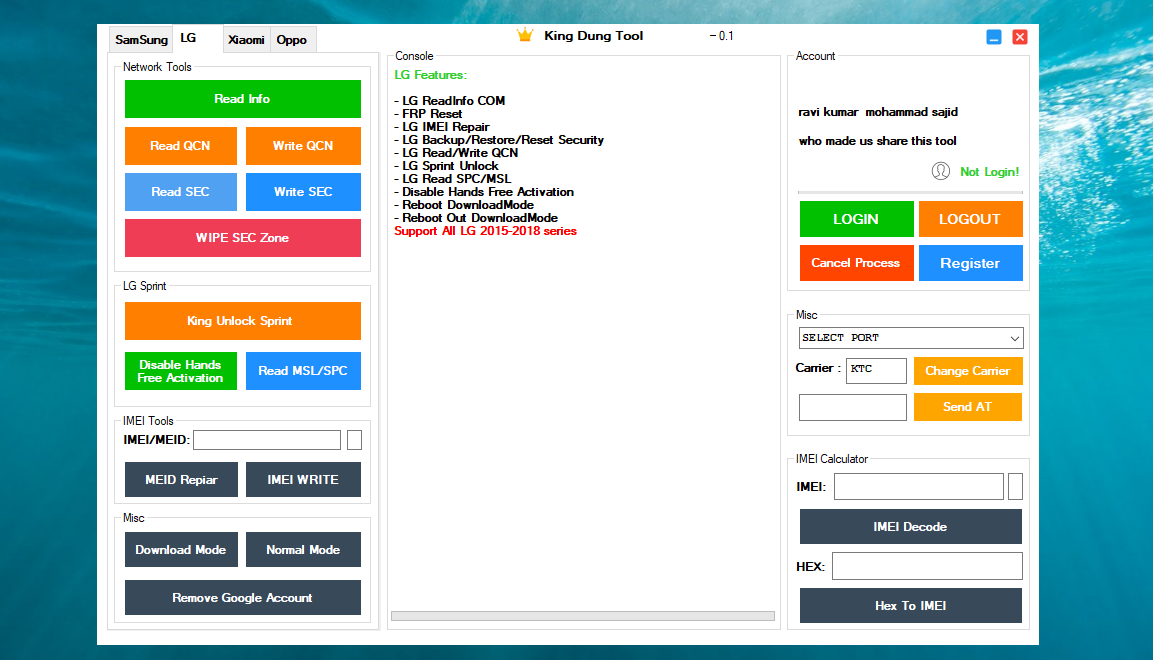The image size is (1153, 660).
Task: Click 'who made us share this tool' text
Action: (878, 141)
